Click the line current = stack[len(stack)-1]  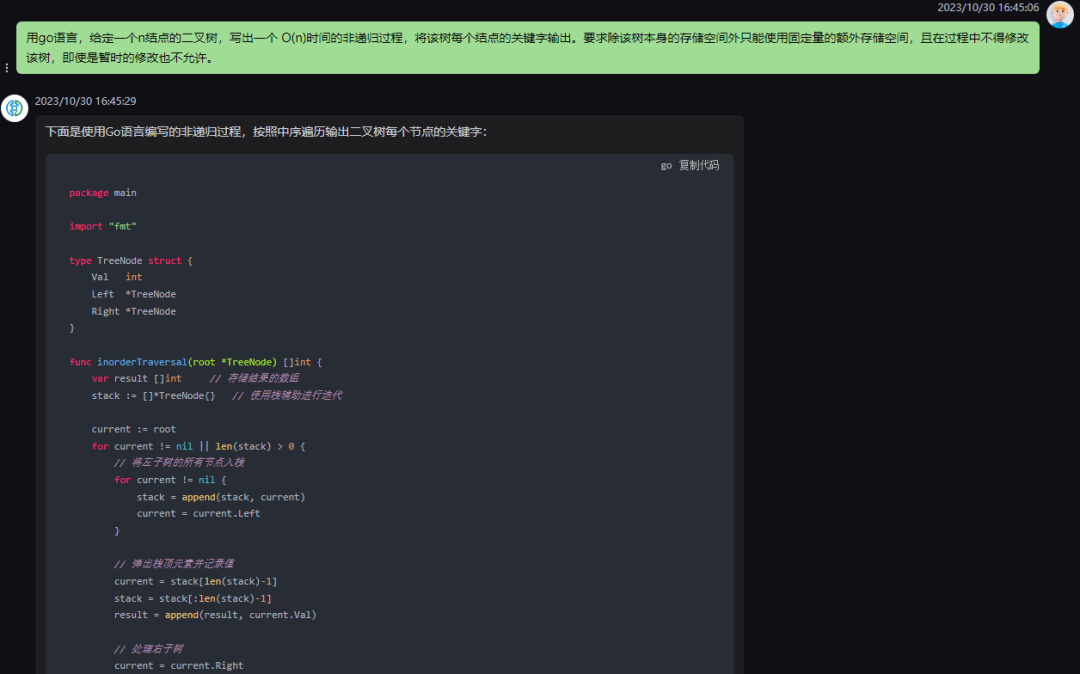pyautogui.click(x=196, y=582)
